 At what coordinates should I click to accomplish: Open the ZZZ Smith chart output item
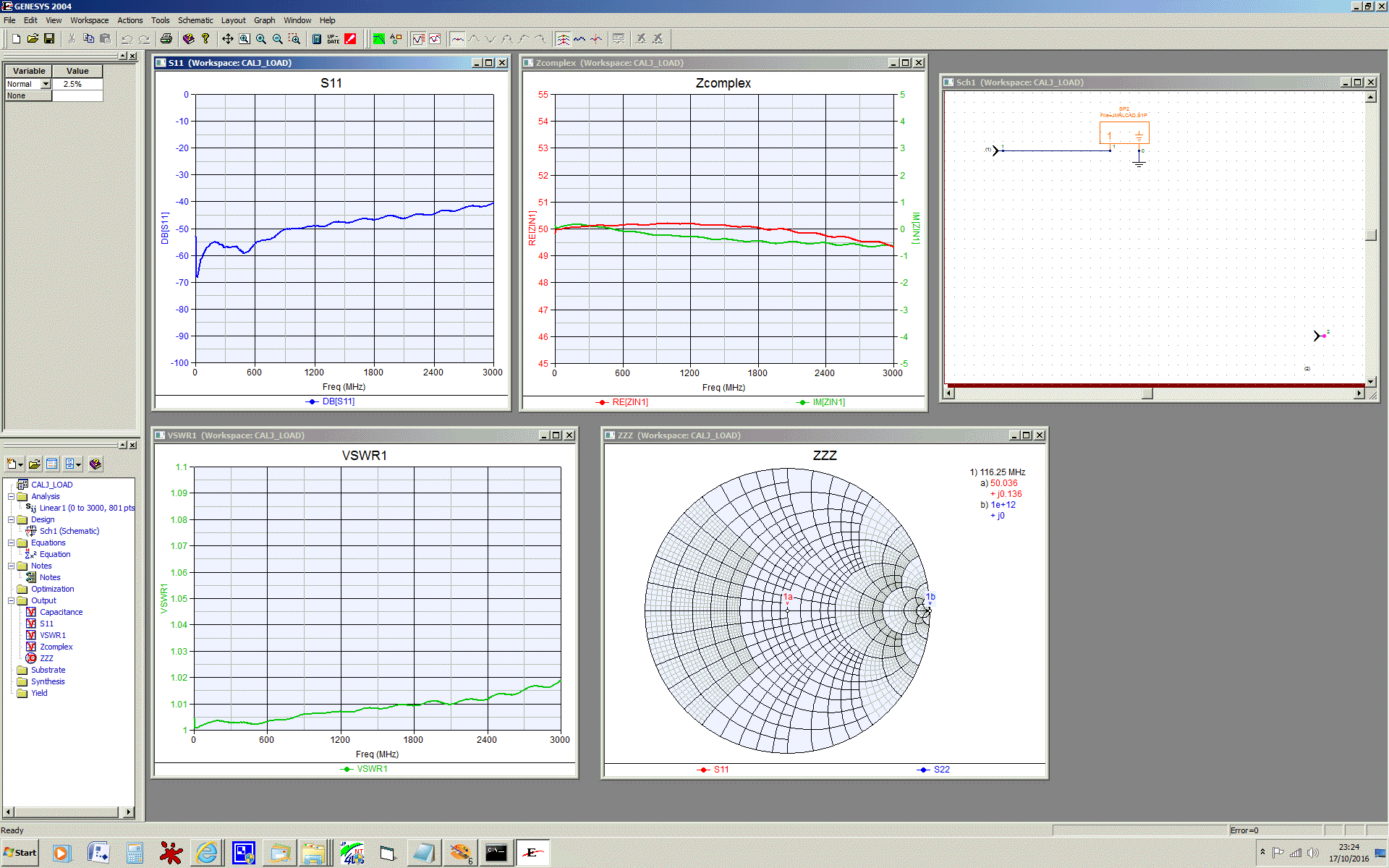[46, 658]
